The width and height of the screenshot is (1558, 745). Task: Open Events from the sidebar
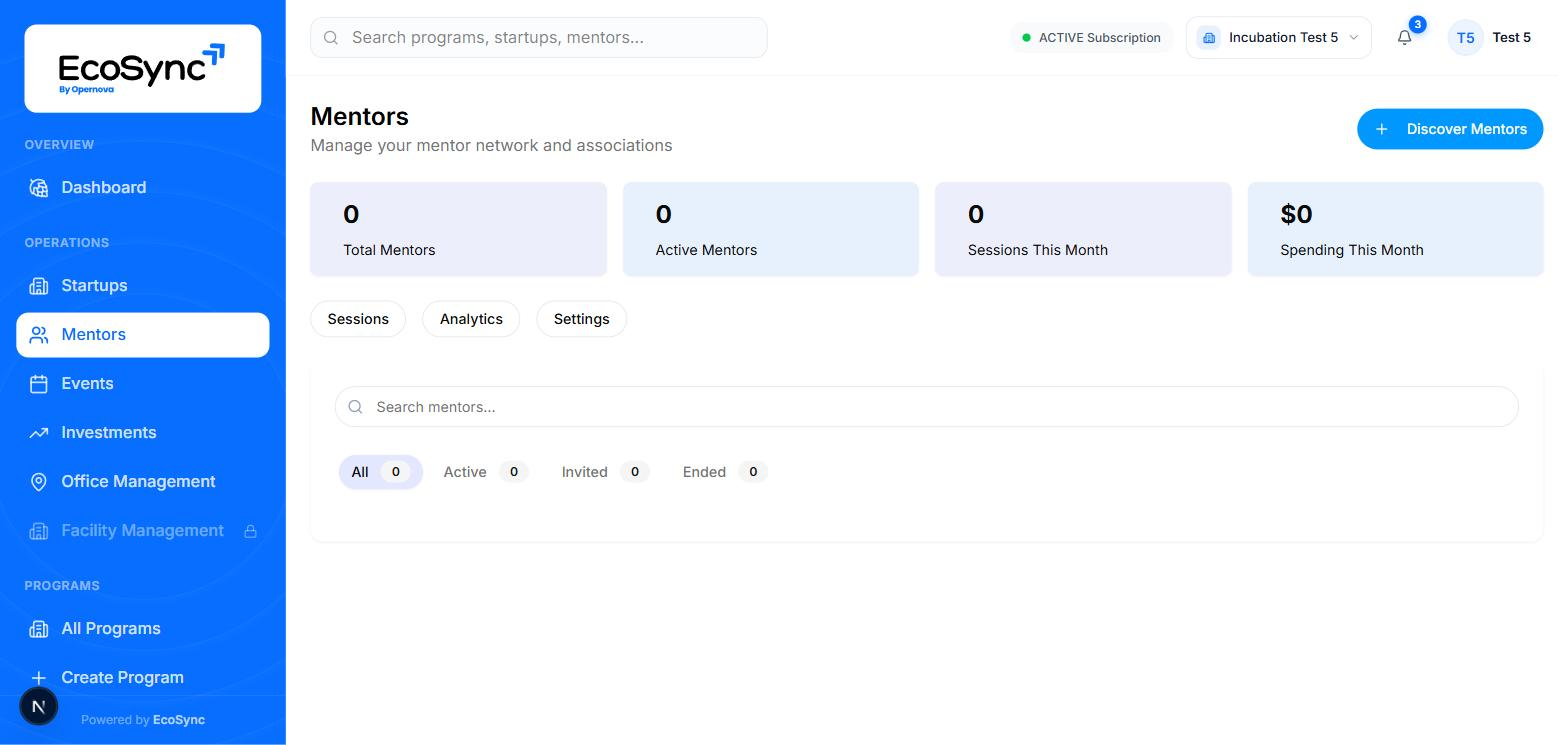143,384
